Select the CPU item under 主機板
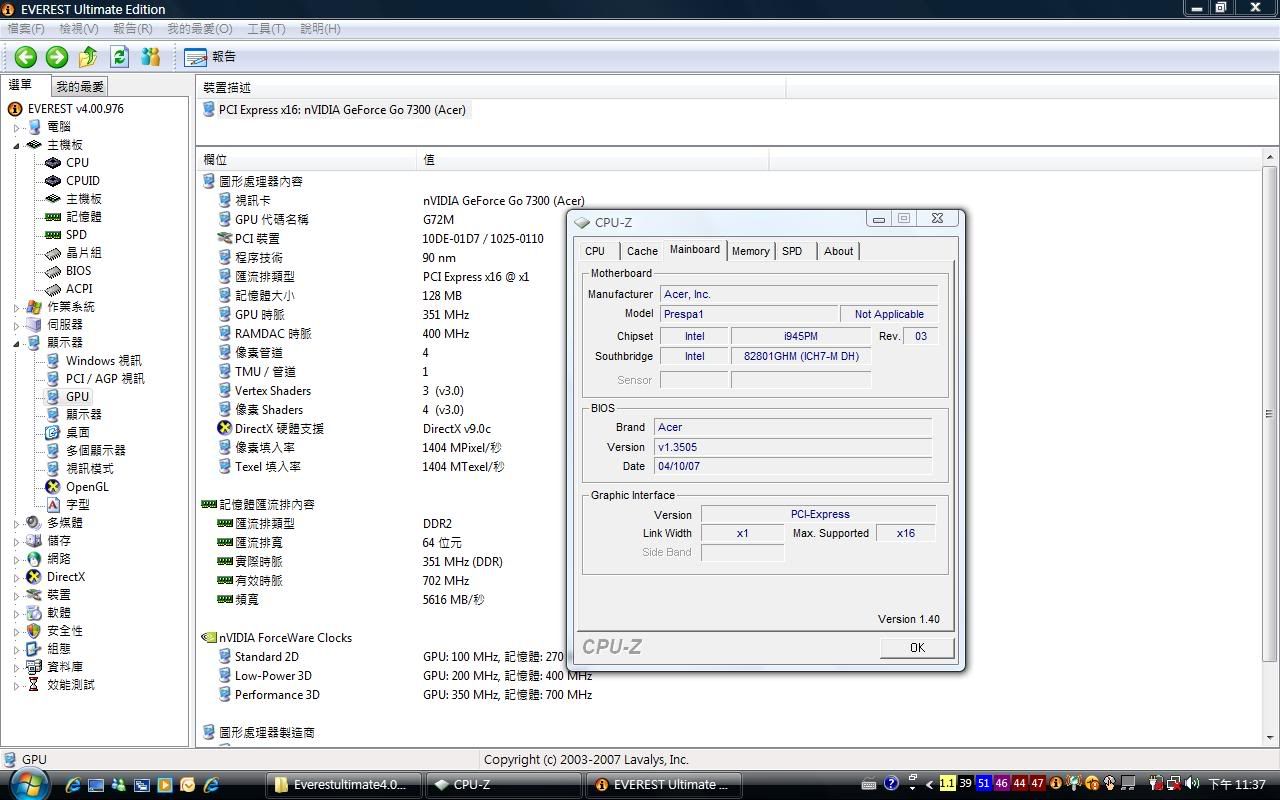 pyautogui.click(x=77, y=163)
